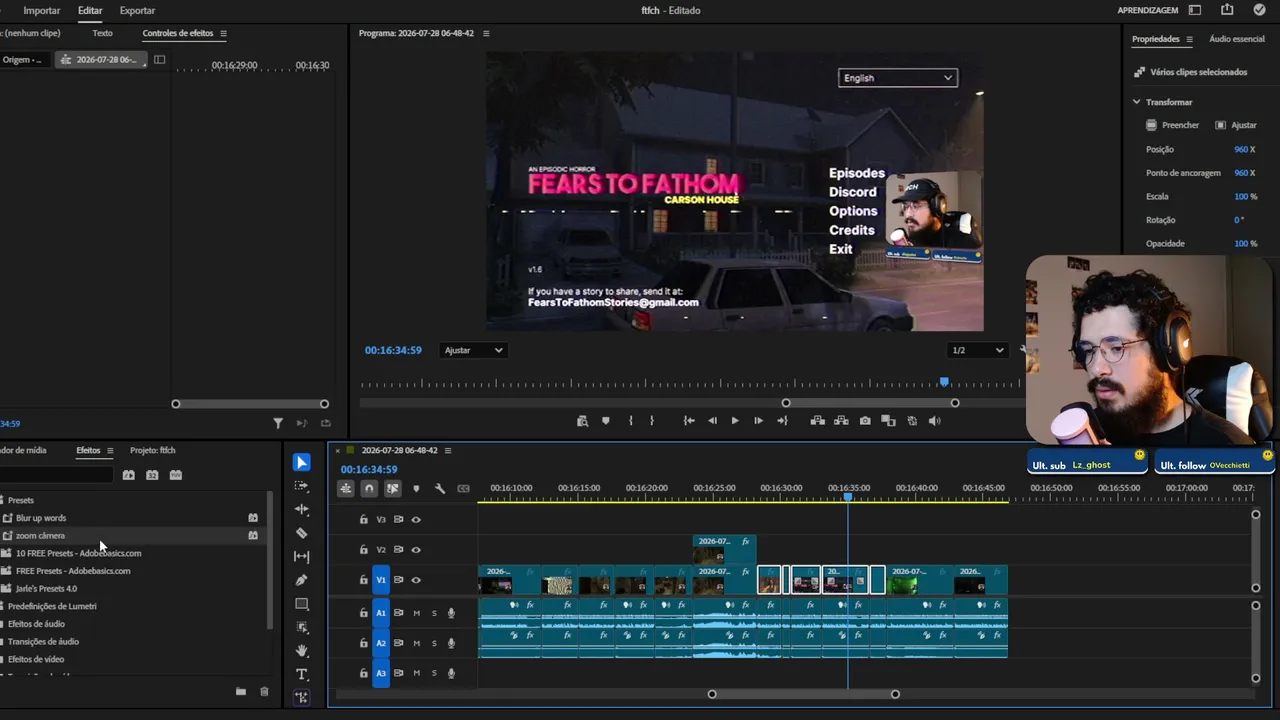1280x720 pixels.
Task: Click the Export Frame camera icon
Action: click(865, 421)
